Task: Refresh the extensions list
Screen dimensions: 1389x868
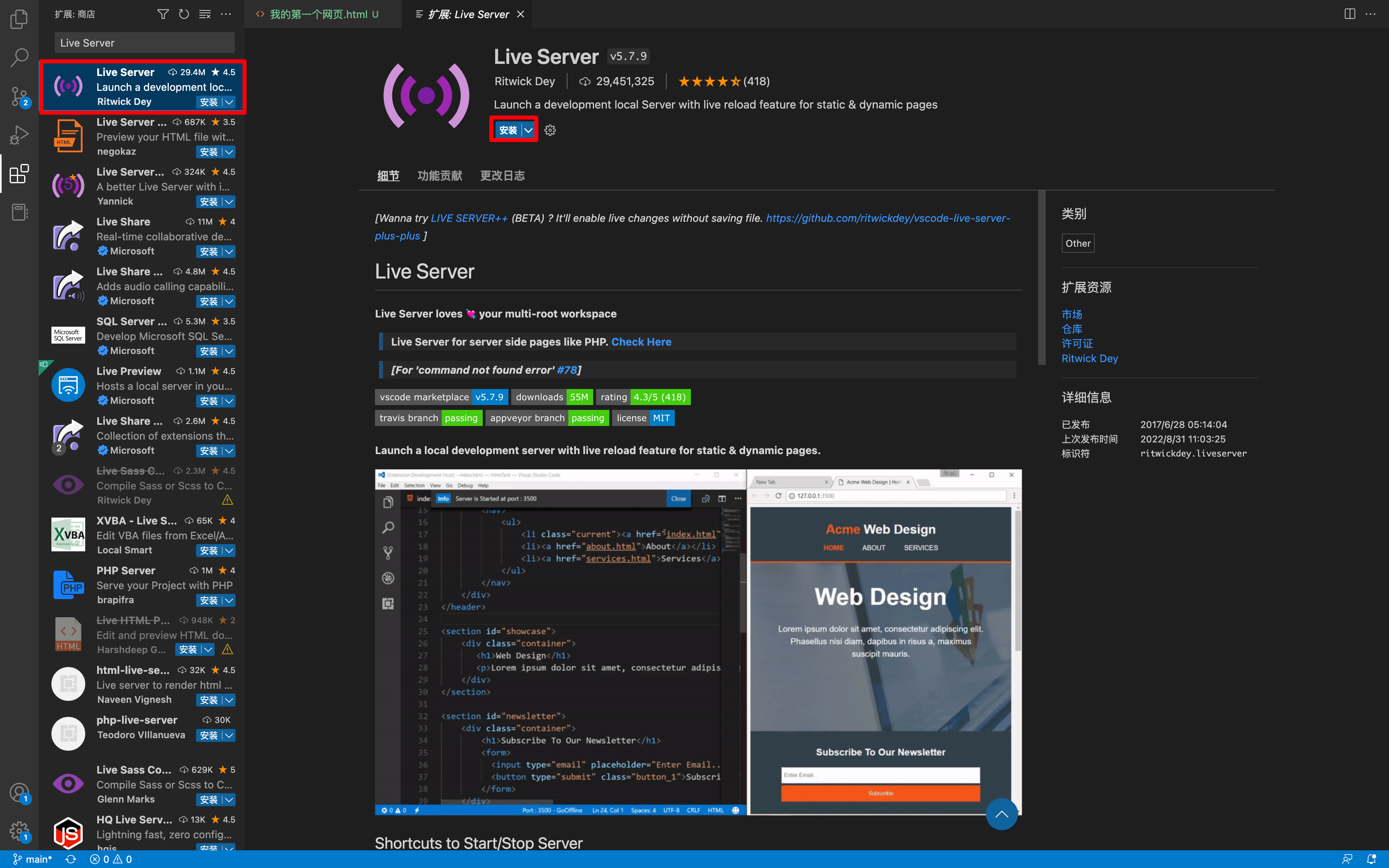Action: point(184,14)
